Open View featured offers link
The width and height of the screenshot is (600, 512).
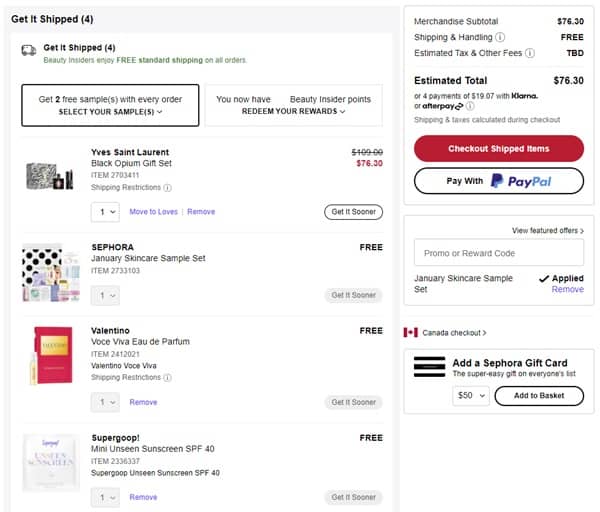point(547,230)
